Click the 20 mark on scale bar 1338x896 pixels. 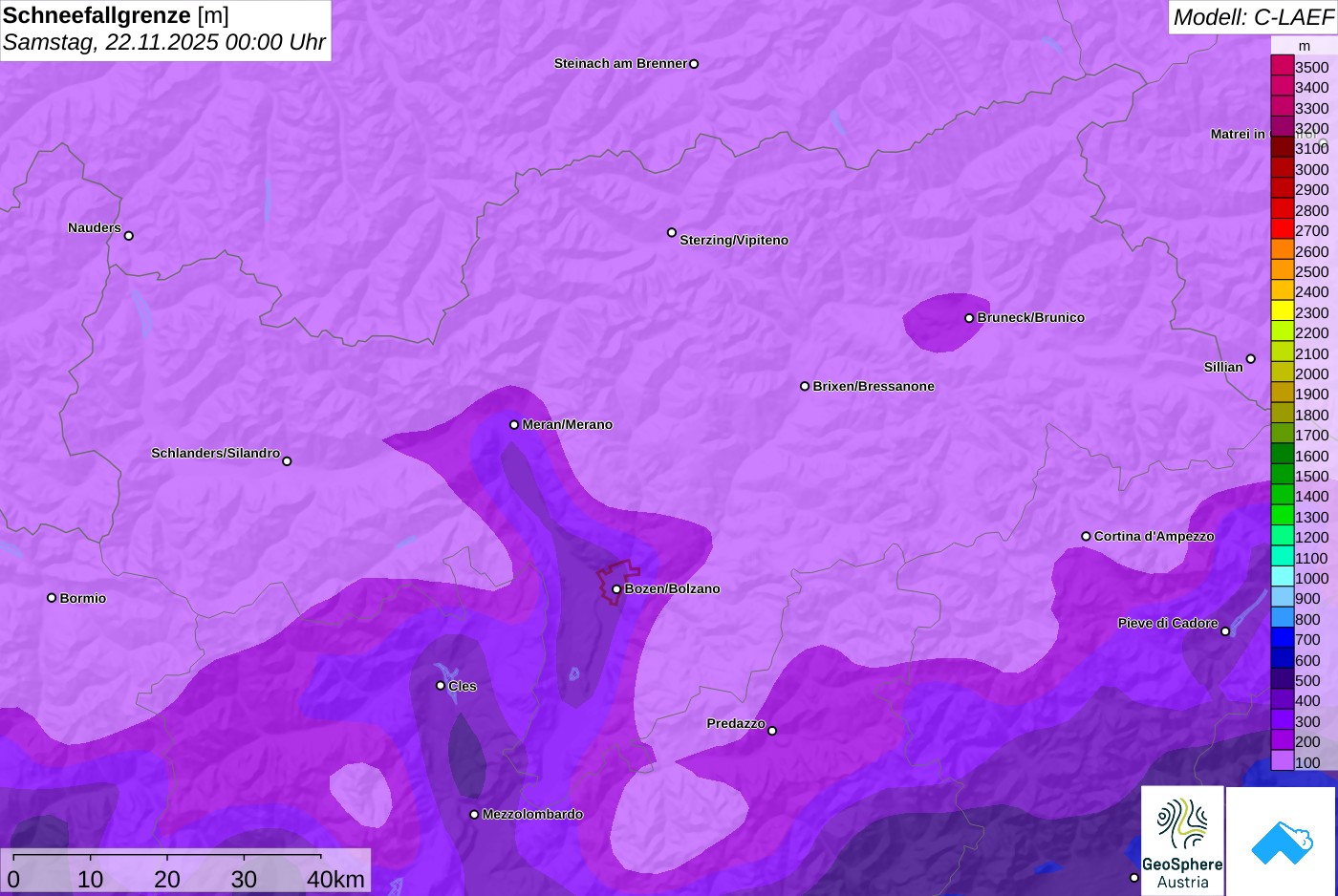167,880
